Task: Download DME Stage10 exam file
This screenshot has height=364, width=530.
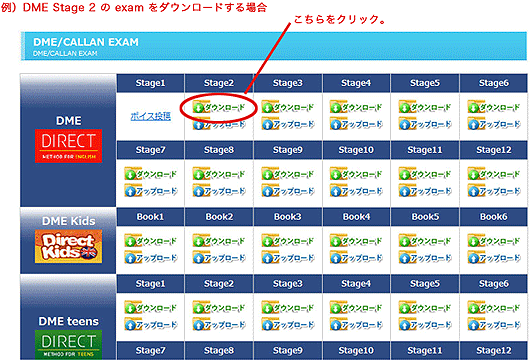Action: click(x=356, y=174)
